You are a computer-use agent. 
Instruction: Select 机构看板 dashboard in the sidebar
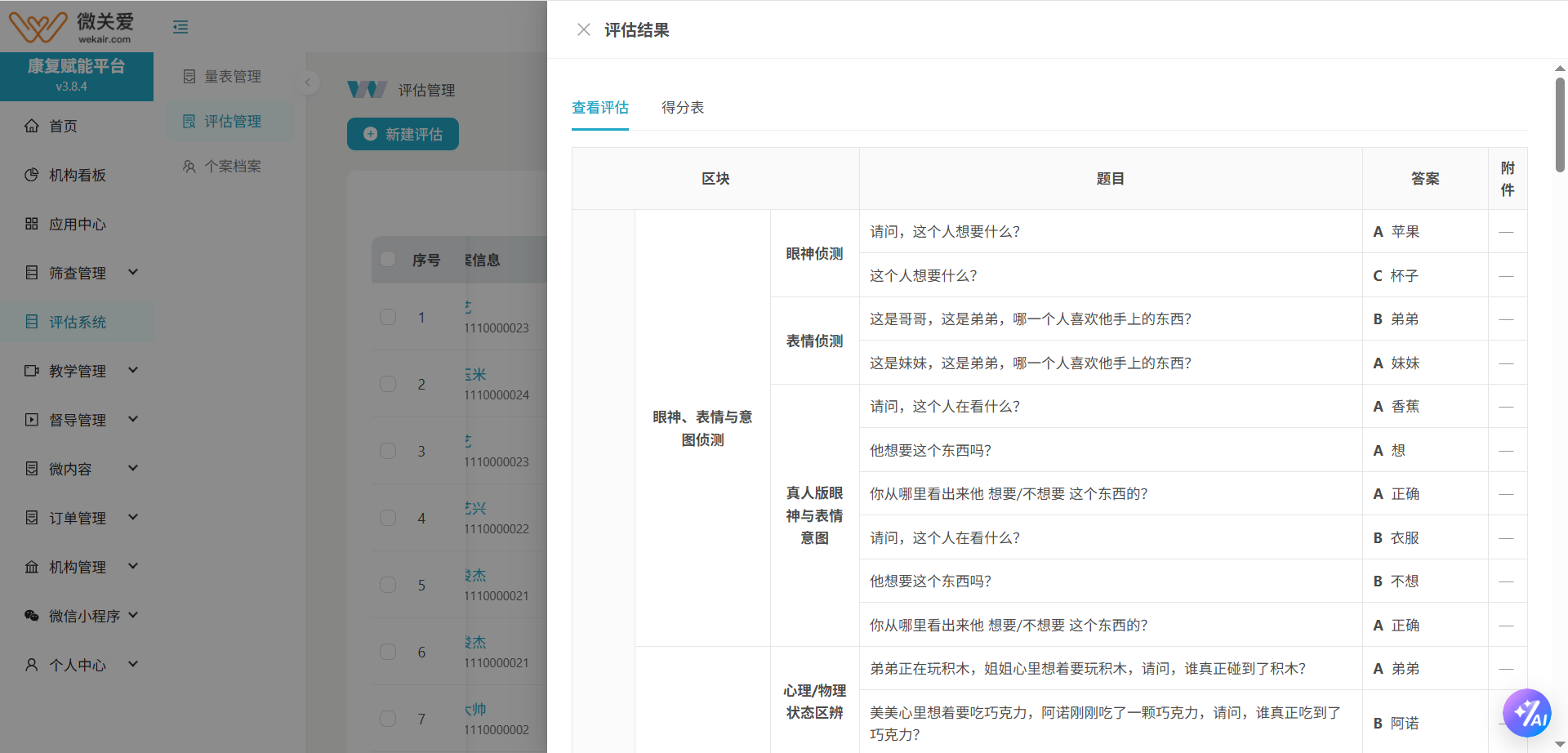[76, 175]
